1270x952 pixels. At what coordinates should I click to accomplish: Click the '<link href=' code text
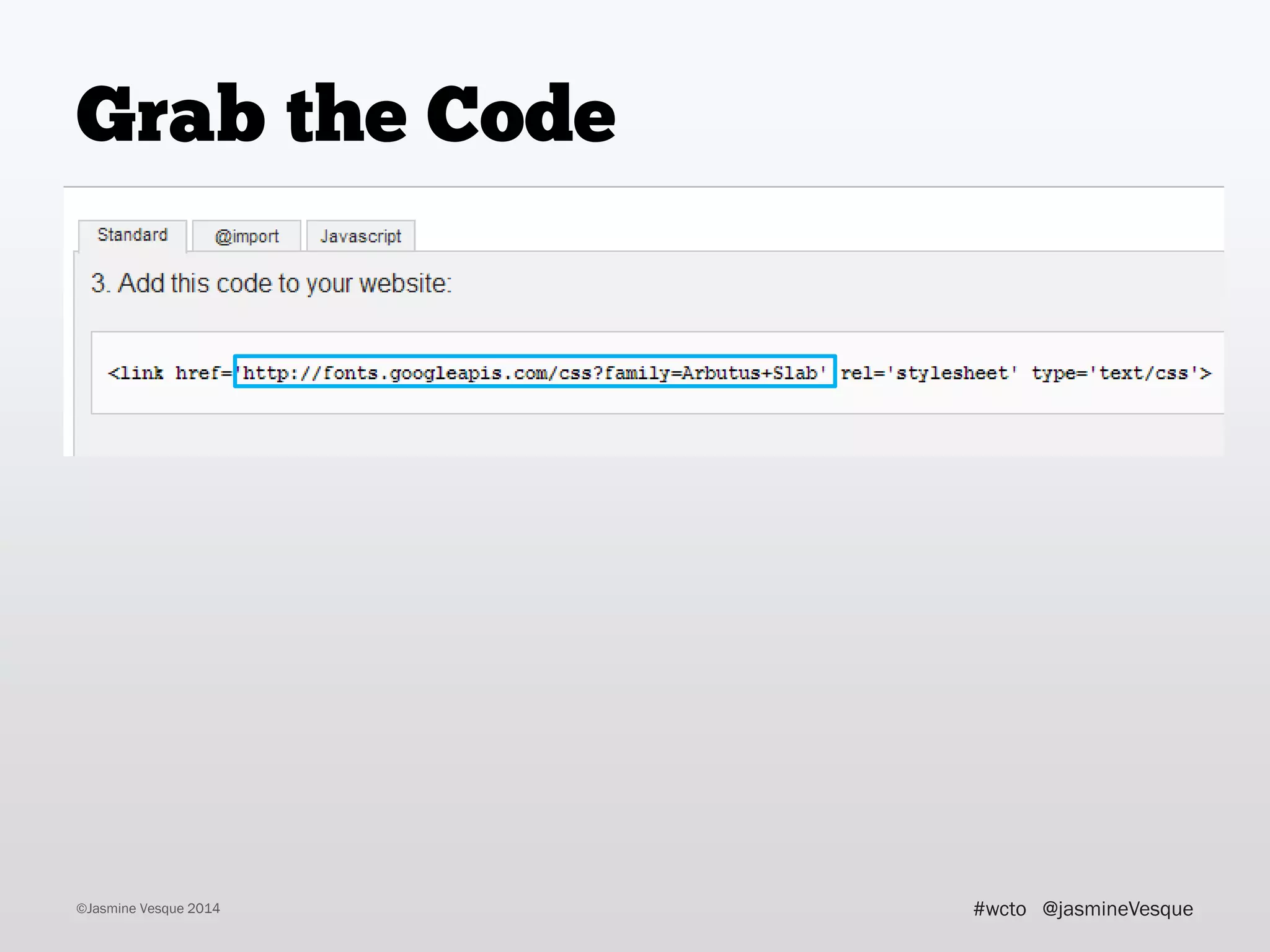click(170, 373)
